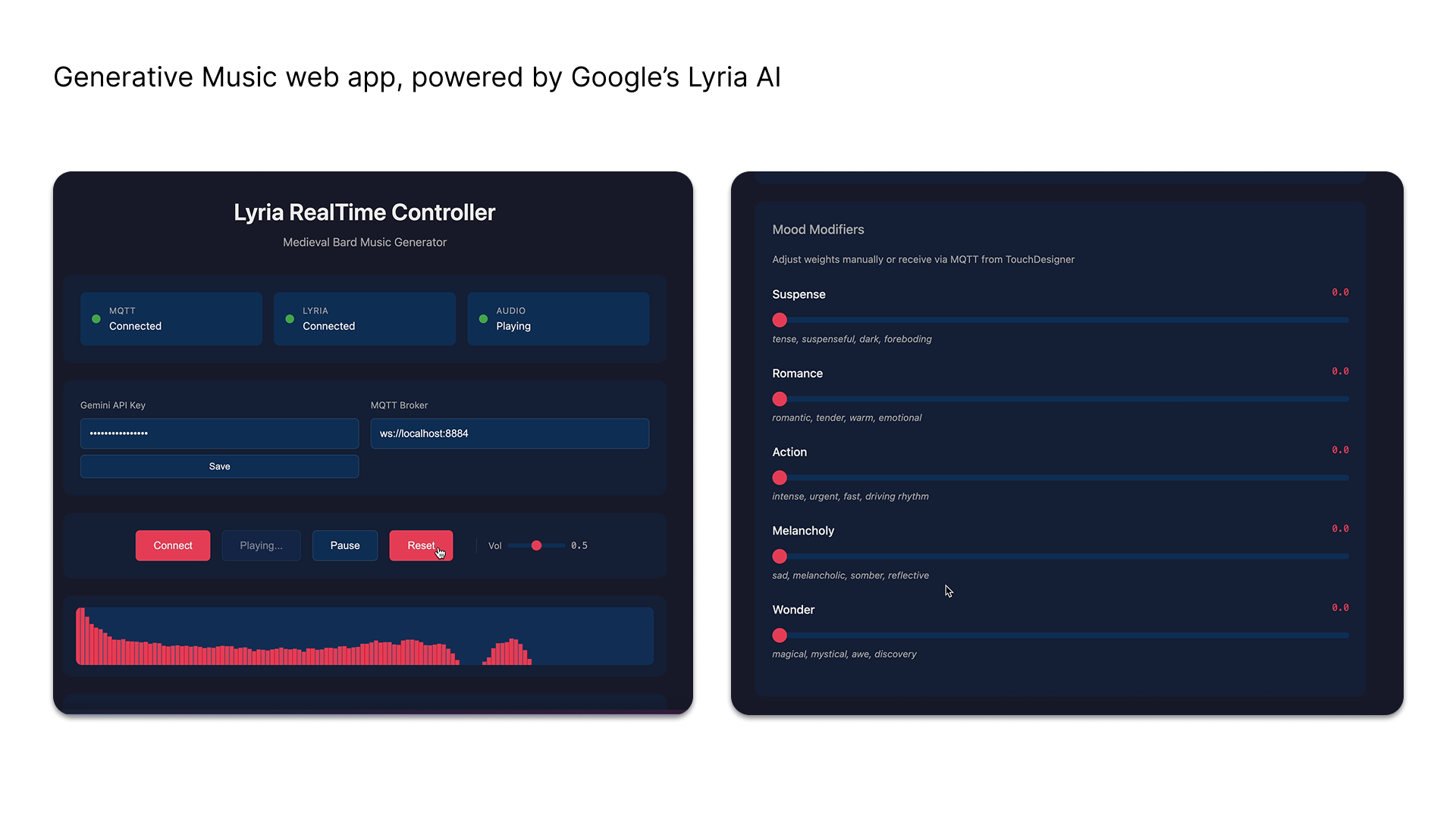Click the Wonder slider handle
Image resolution: width=1456 pixels, height=819 pixels.
(780, 635)
